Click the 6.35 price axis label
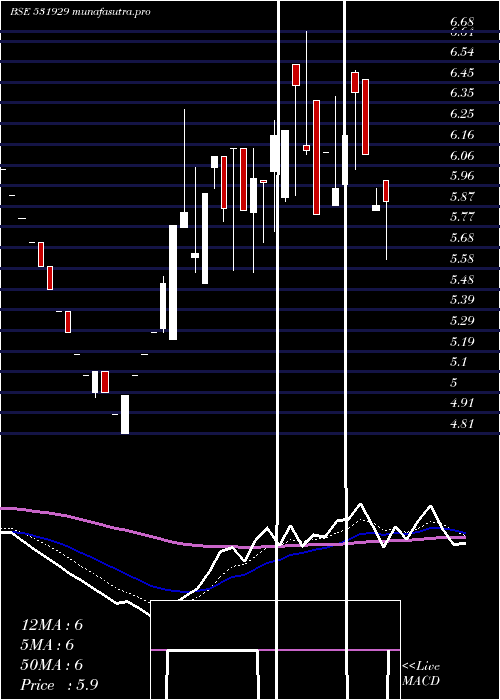The width and height of the screenshot is (500, 700). pyautogui.click(x=462, y=93)
